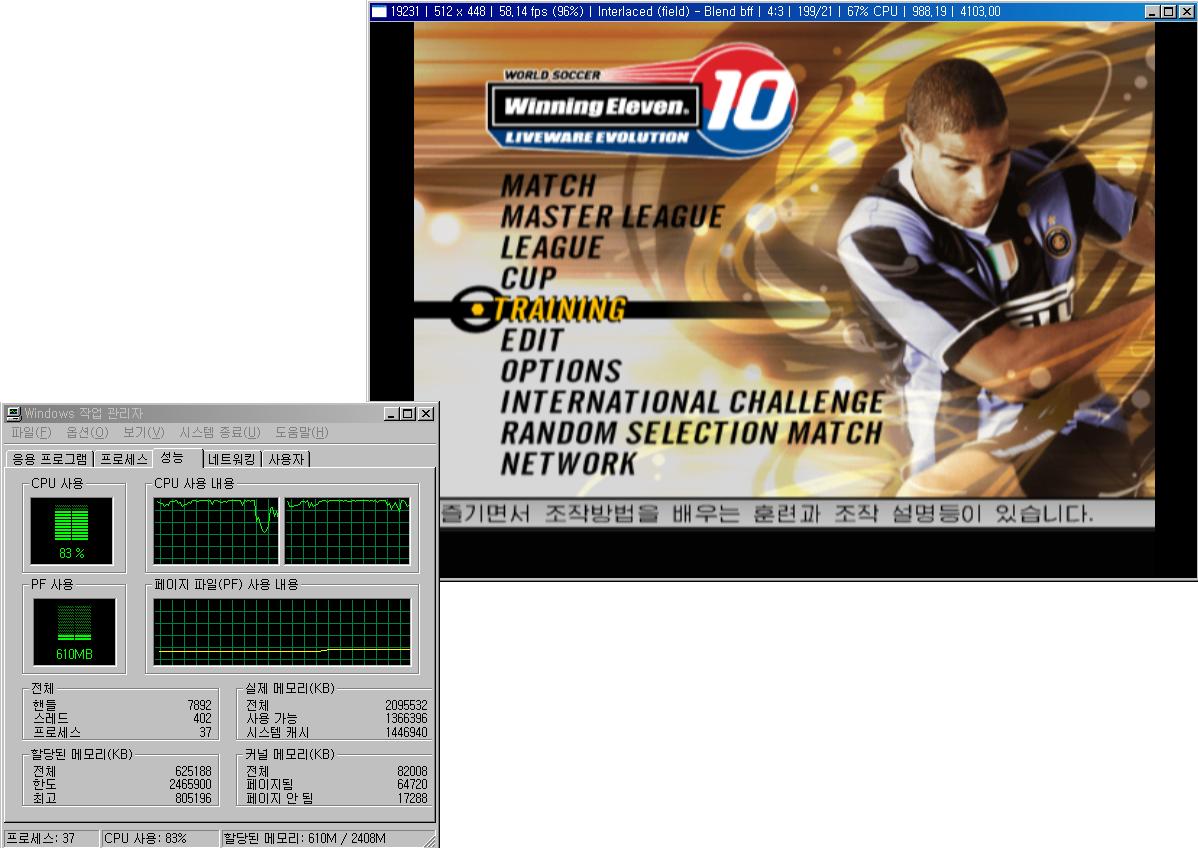Click the Korean training description caption
Screen dimensions: 1198x848
point(767,513)
